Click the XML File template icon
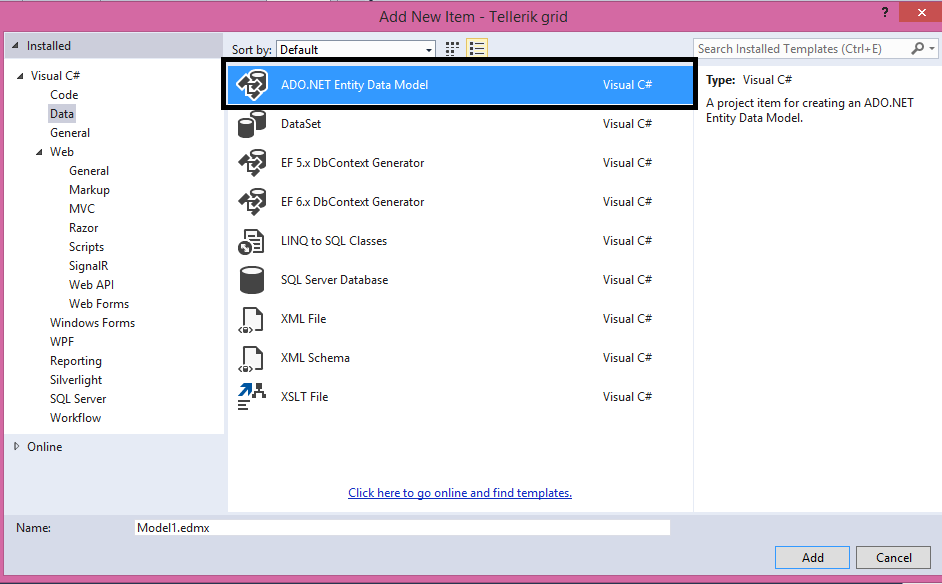The height and width of the screenshot is (584, 942). (x=251, y=320)
